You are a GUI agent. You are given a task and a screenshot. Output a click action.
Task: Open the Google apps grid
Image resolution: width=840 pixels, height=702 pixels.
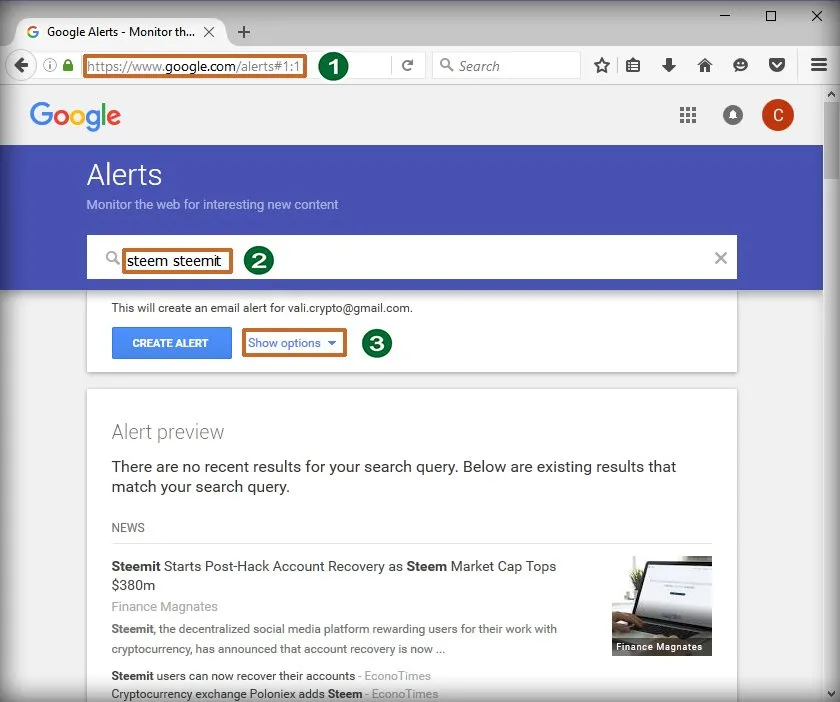[688, 115]
